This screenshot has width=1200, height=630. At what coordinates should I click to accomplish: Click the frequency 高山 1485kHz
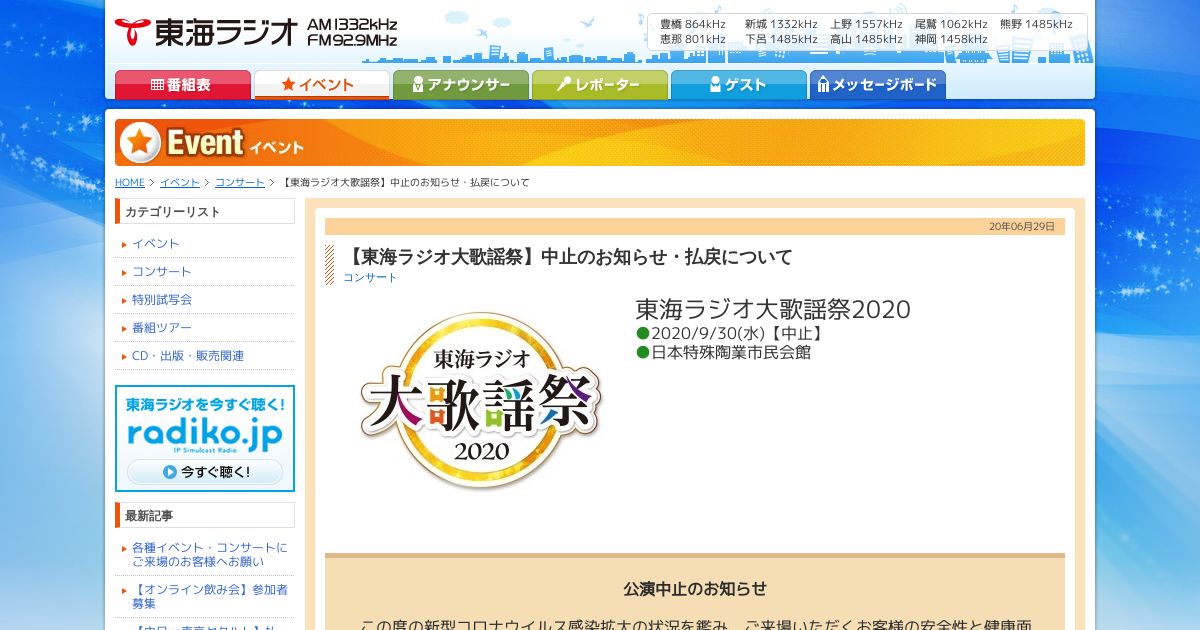[x=866, y=40]
